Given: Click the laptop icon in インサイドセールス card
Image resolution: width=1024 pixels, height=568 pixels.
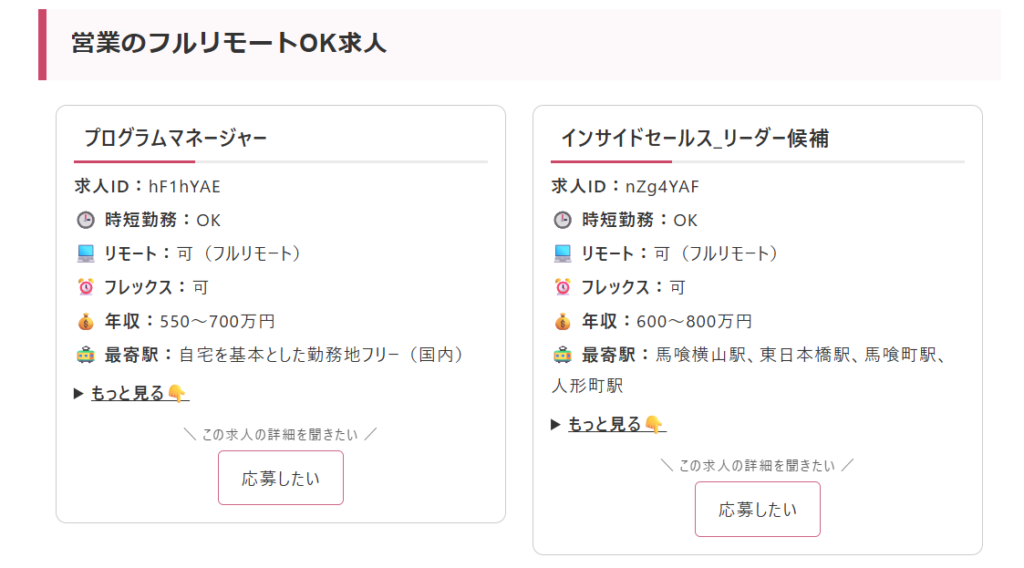Looking at the screenshot, I should tap(562, 254).
